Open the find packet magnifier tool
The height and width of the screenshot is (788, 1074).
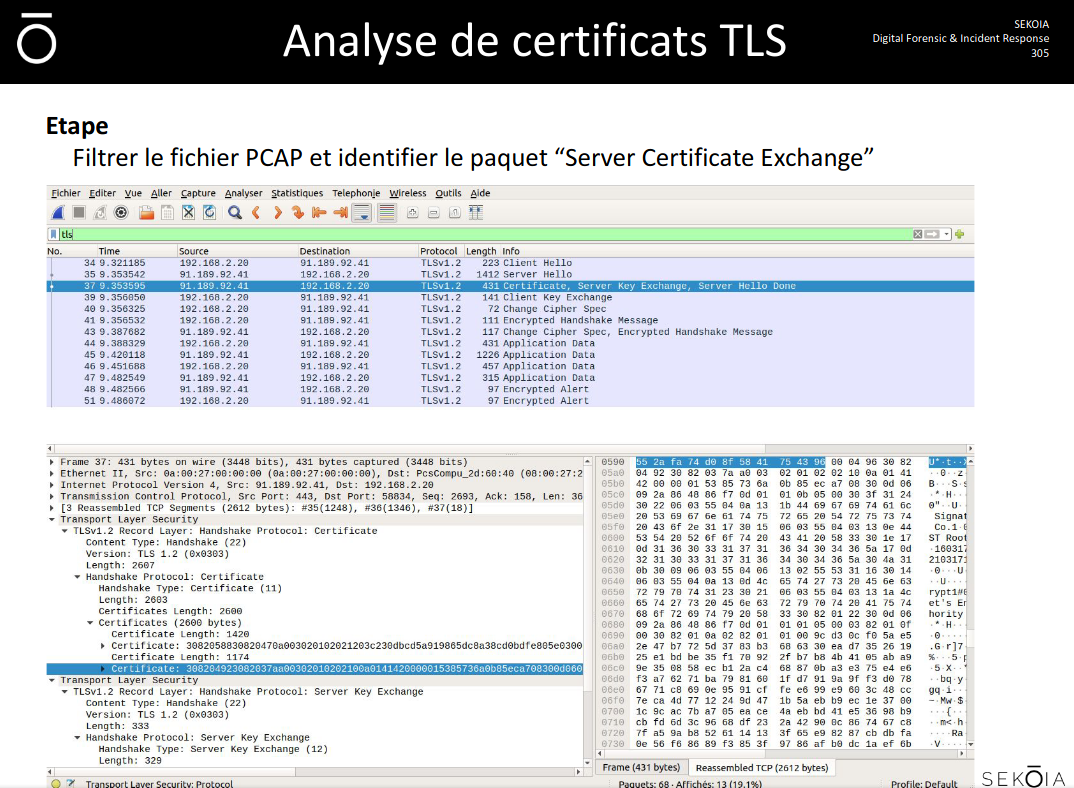point(234,212)
